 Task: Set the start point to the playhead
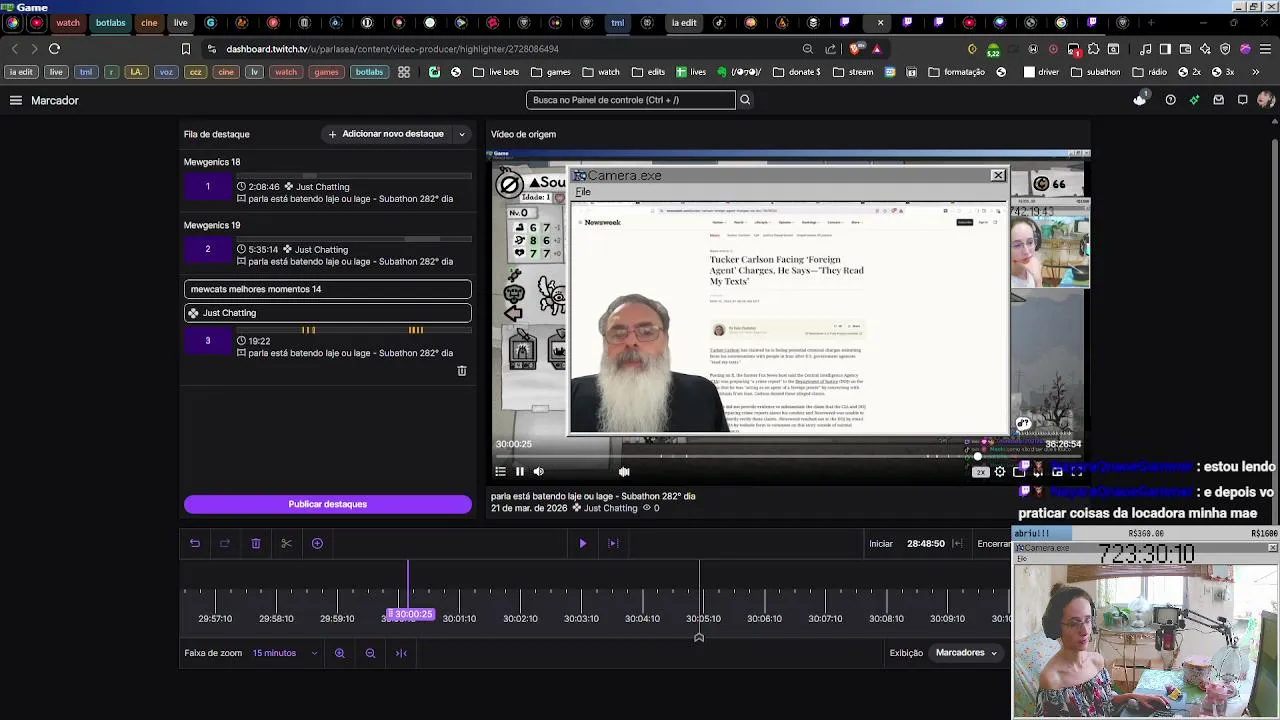958,544
